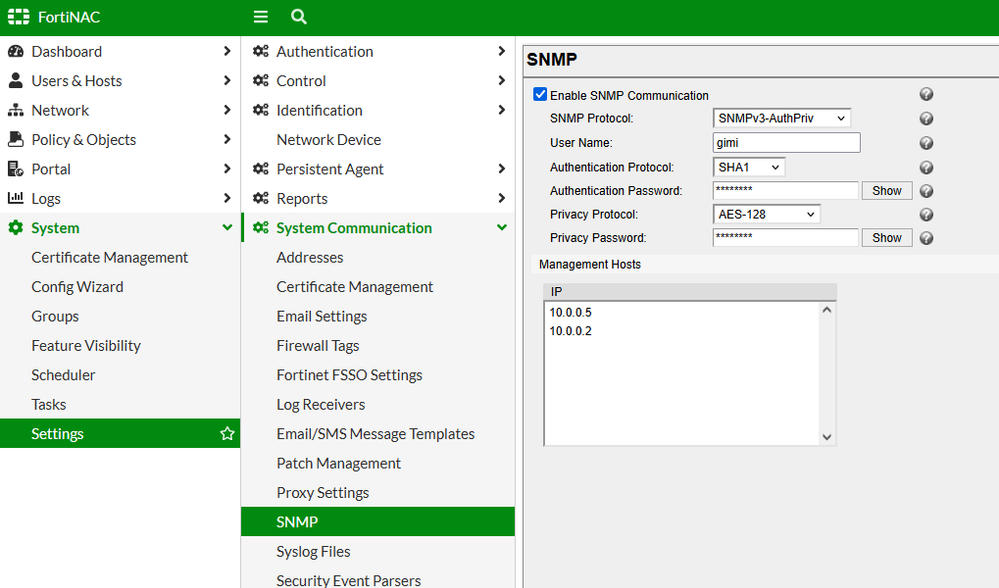
Task: Open the Authentication Protocol dropdown
Action: point(749,168)
